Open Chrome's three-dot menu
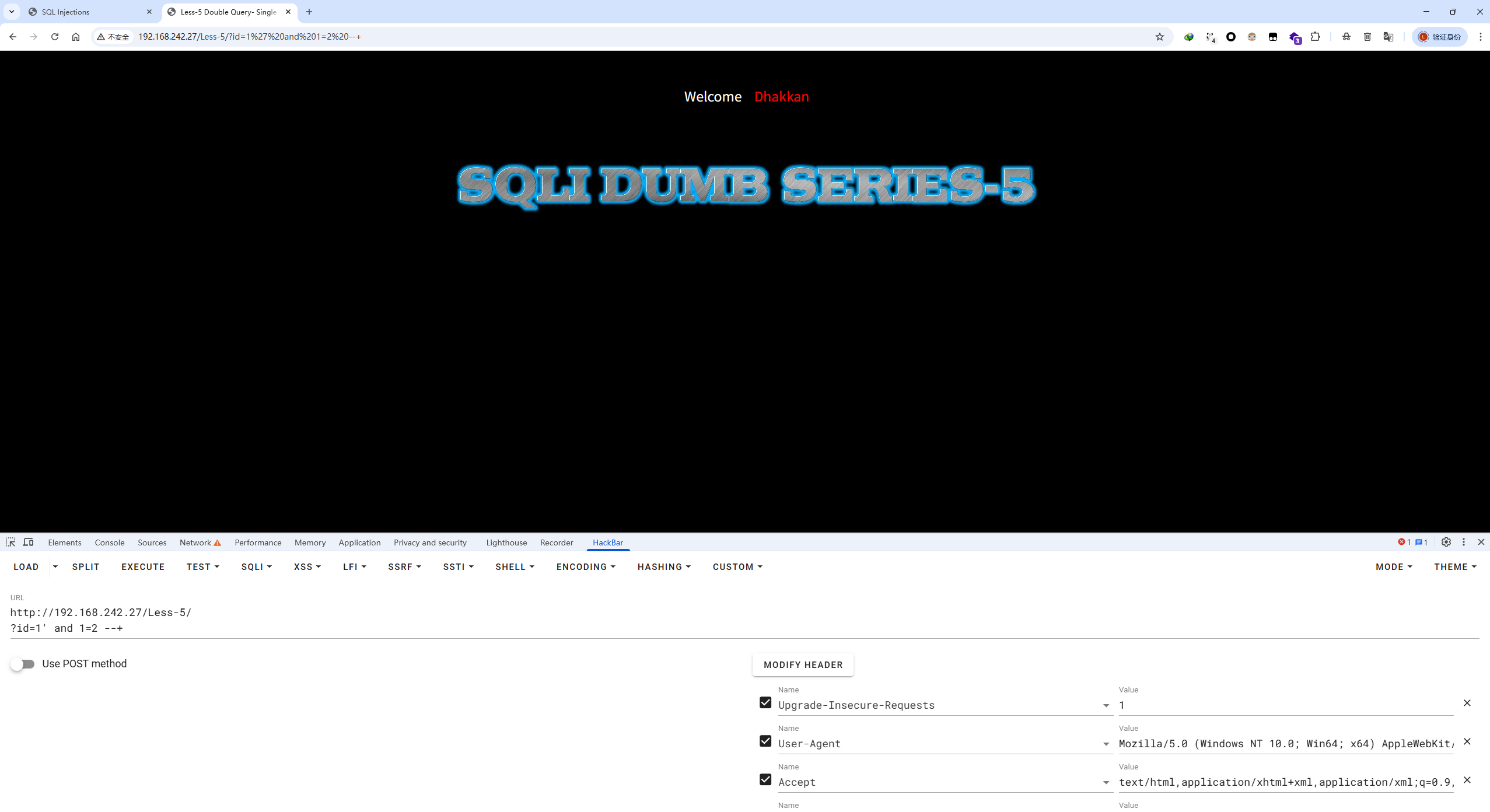This screenshot has width=1490, height=812. point(1481,37)
